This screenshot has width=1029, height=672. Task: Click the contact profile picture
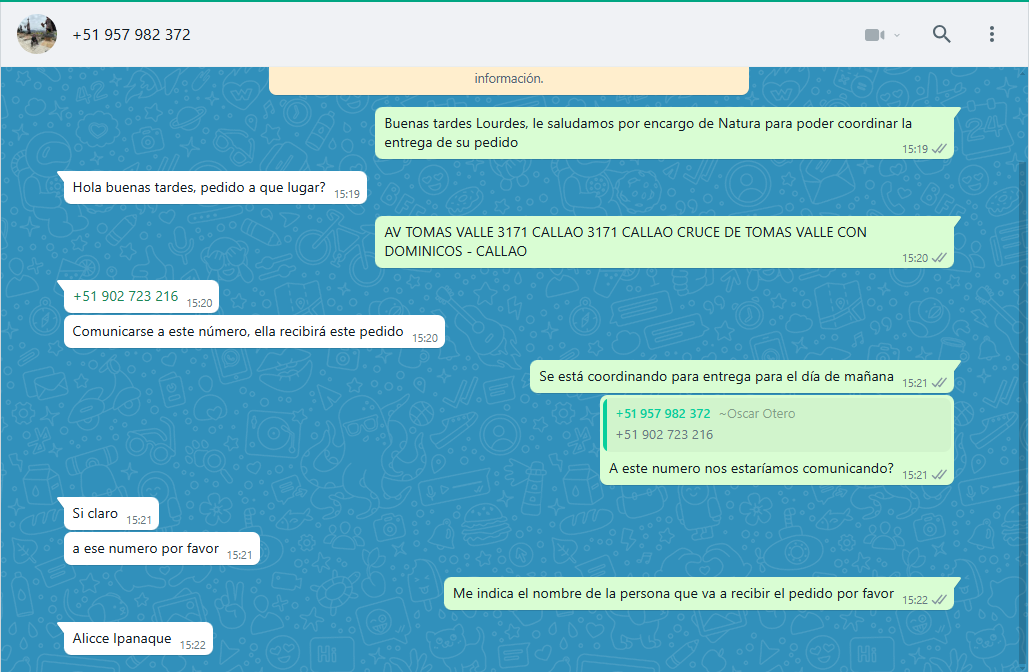click(x=37, y=35)
